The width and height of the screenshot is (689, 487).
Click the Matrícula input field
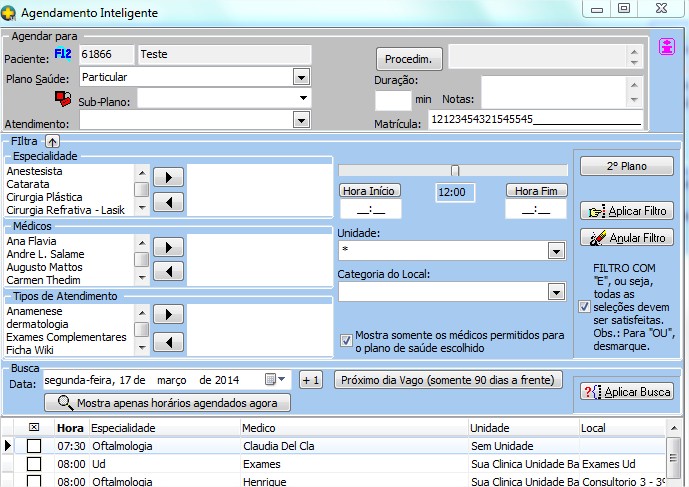point(534,119)
